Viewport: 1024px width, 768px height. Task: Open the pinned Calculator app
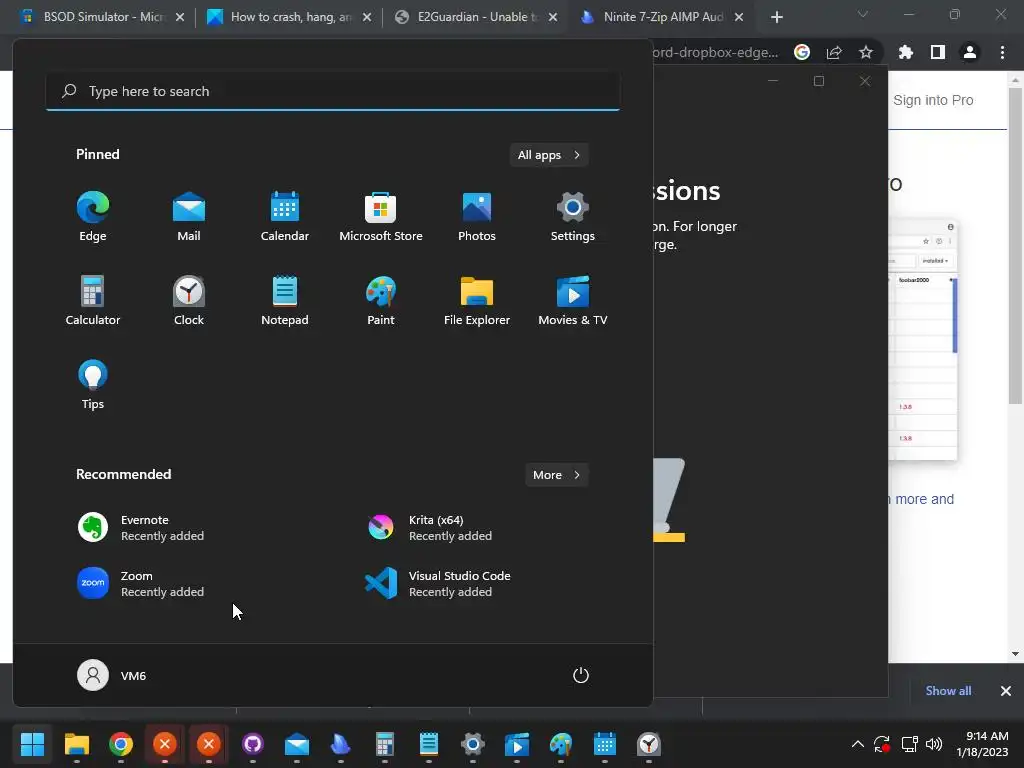click(x=93, y=300)
